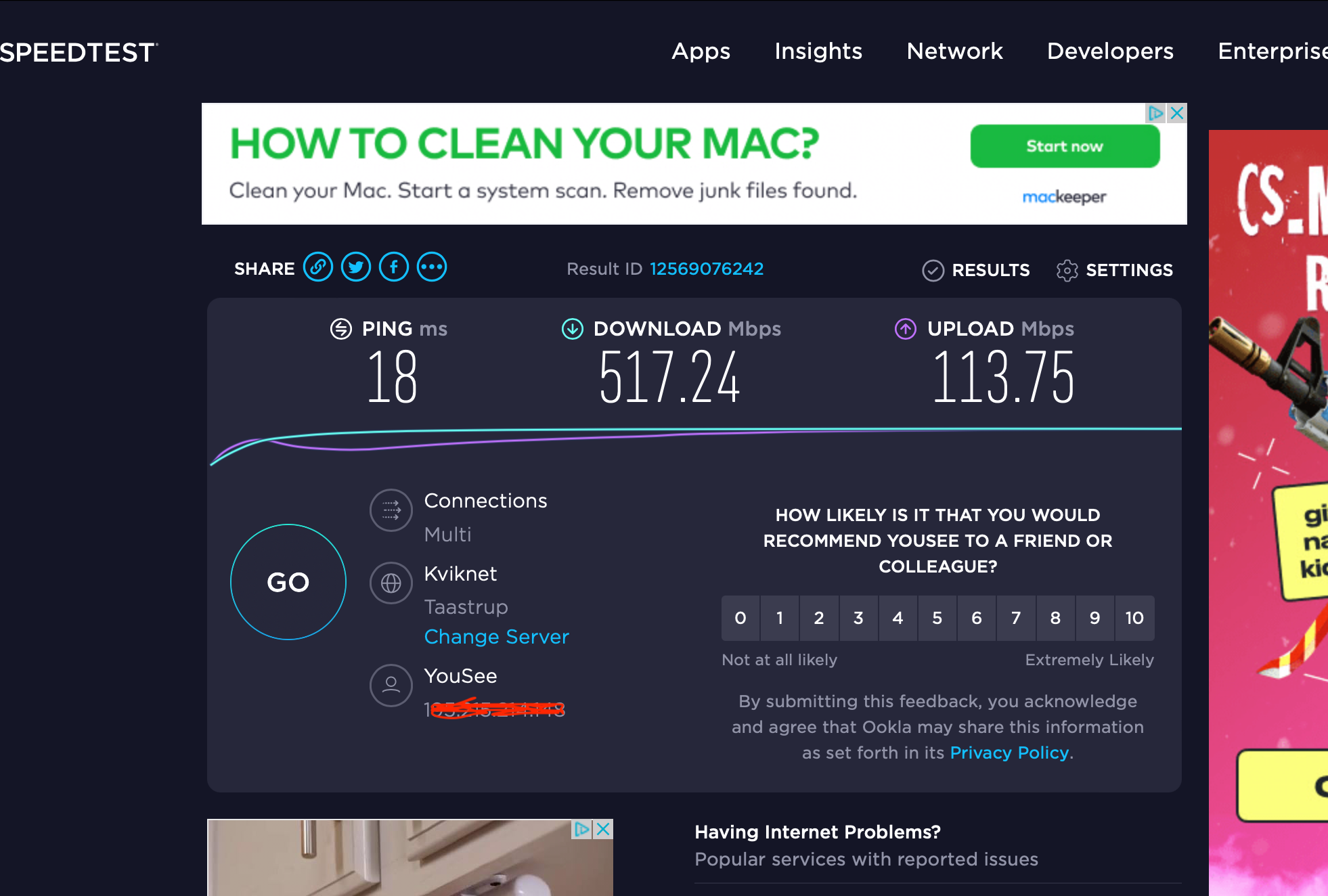Click the Connections multi-arrow icon
This screenshot has width=1328, height=896.
tap(391, 510)
